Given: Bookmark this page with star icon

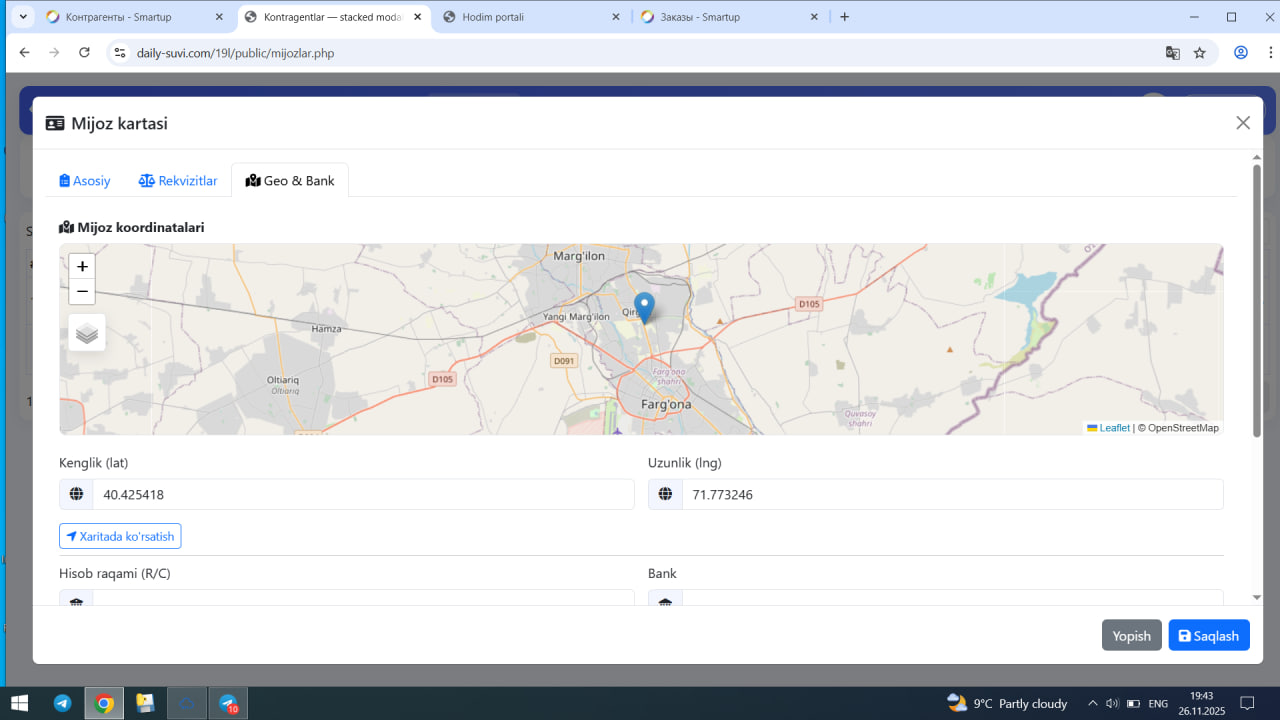Looking at the screenshot, I should click(1200, 53).
